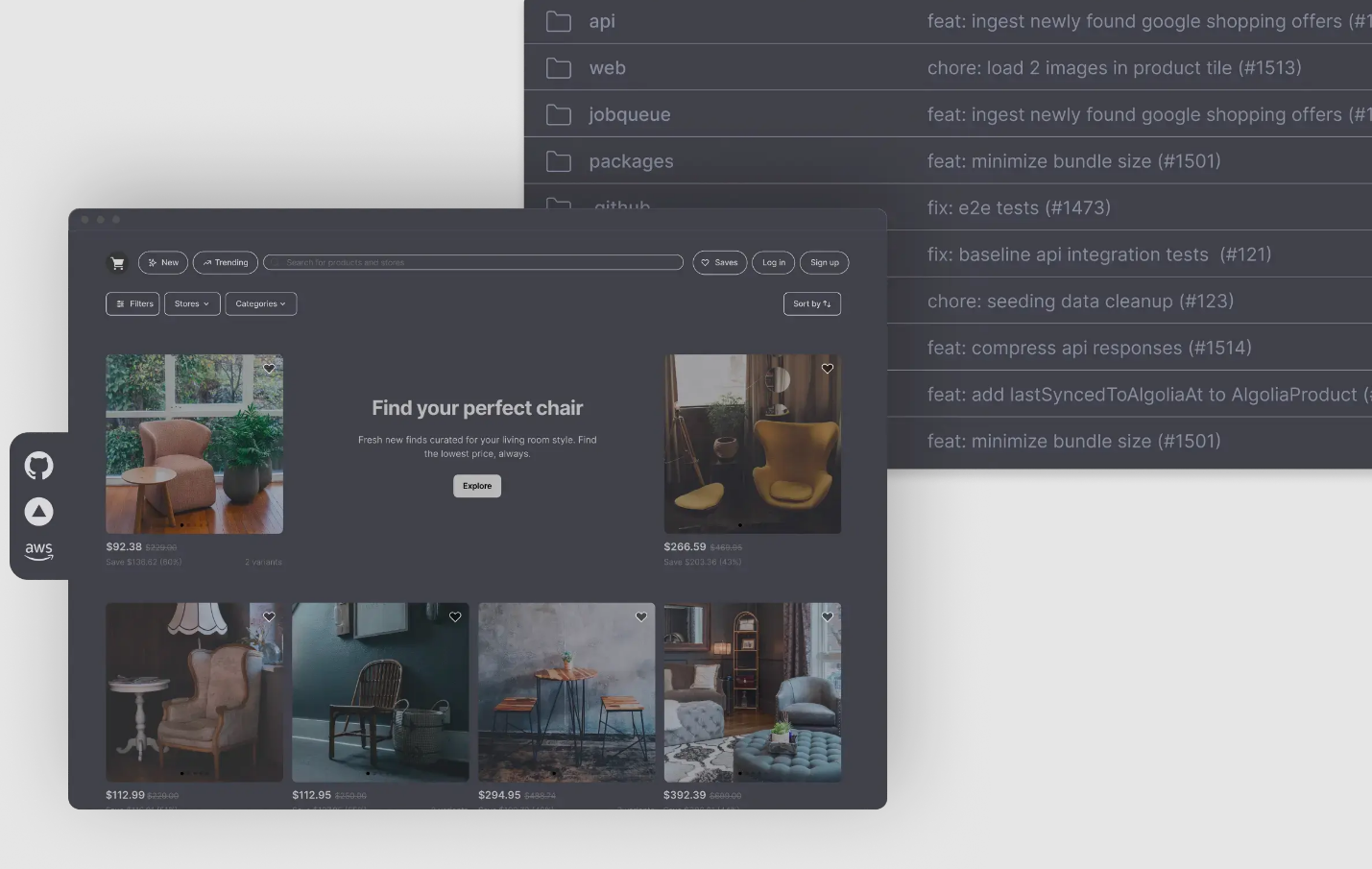This screenshot has width=1372, height=869.
Task: Click the "Find your perfect chair" heading
Action: [477, 408]
